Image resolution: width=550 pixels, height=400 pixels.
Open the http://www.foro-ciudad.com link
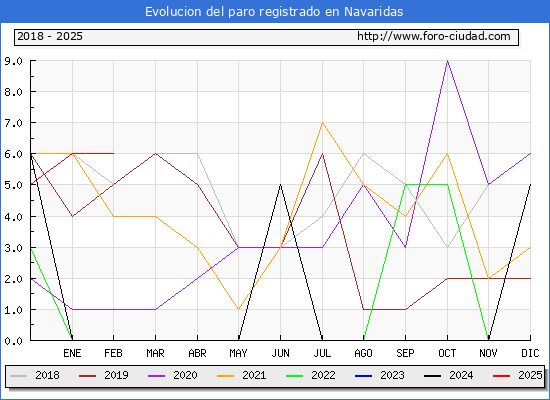click(x=434, y=36)
